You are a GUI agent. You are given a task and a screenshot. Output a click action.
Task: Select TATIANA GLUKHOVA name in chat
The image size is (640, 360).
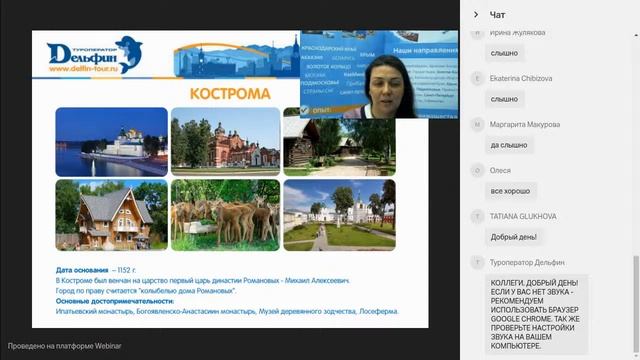523,216
